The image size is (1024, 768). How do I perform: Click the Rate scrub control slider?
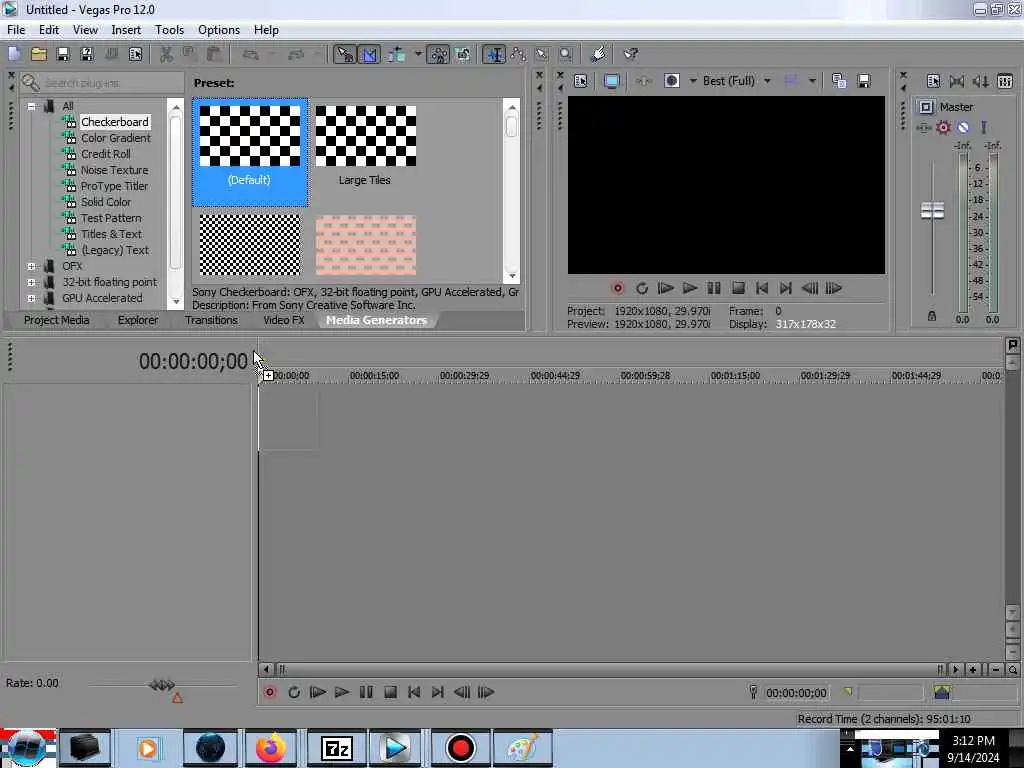(162, 685)
